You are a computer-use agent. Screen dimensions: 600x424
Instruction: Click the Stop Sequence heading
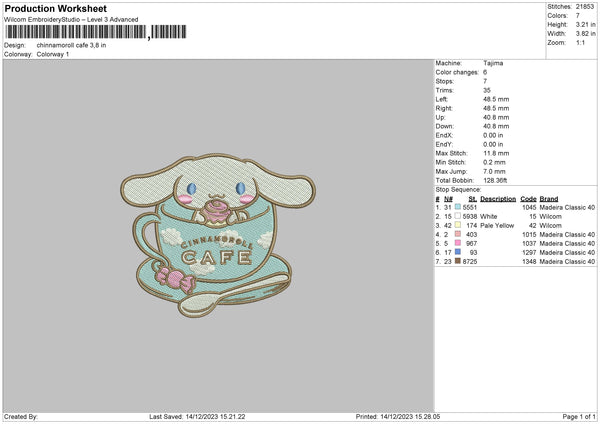458,190
